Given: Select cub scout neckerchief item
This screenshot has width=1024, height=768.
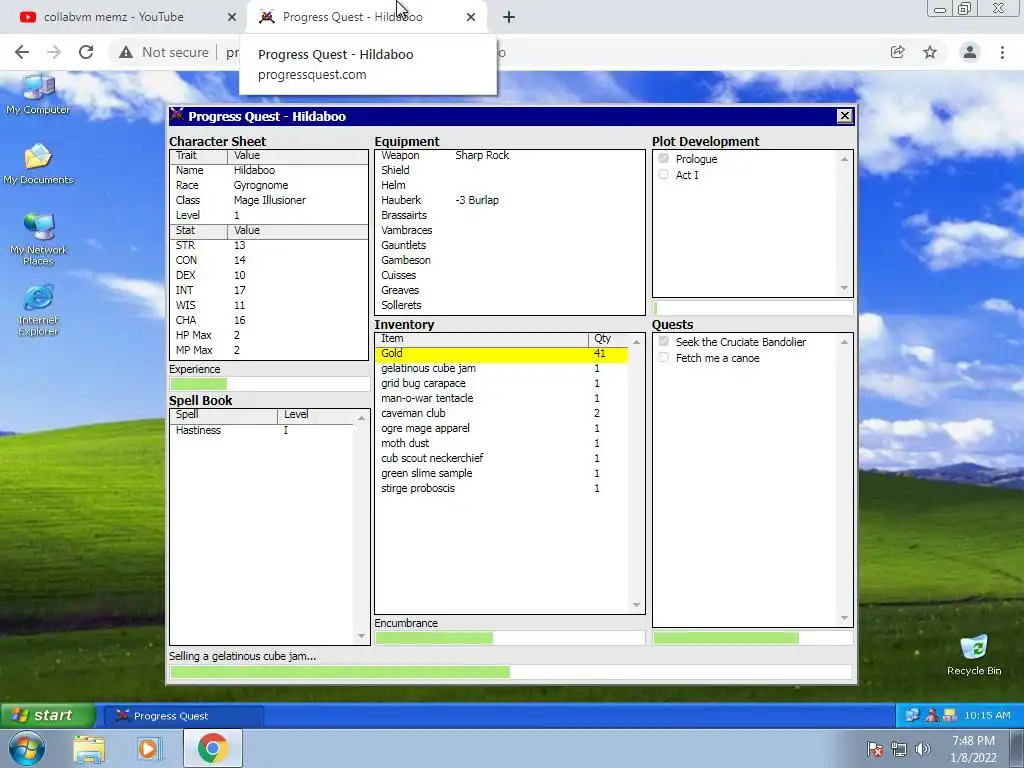Looking at the screenshot, I should tap(502, 458).
